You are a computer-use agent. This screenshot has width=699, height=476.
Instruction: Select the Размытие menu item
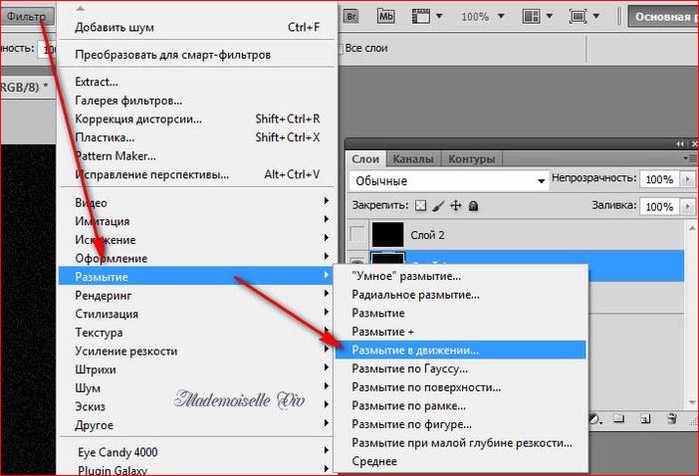[197, 276]
